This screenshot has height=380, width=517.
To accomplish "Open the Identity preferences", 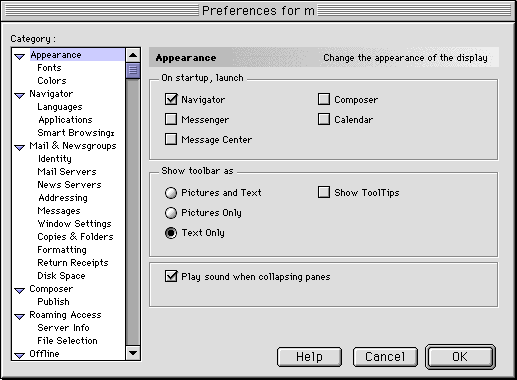I will click(55, 159).
